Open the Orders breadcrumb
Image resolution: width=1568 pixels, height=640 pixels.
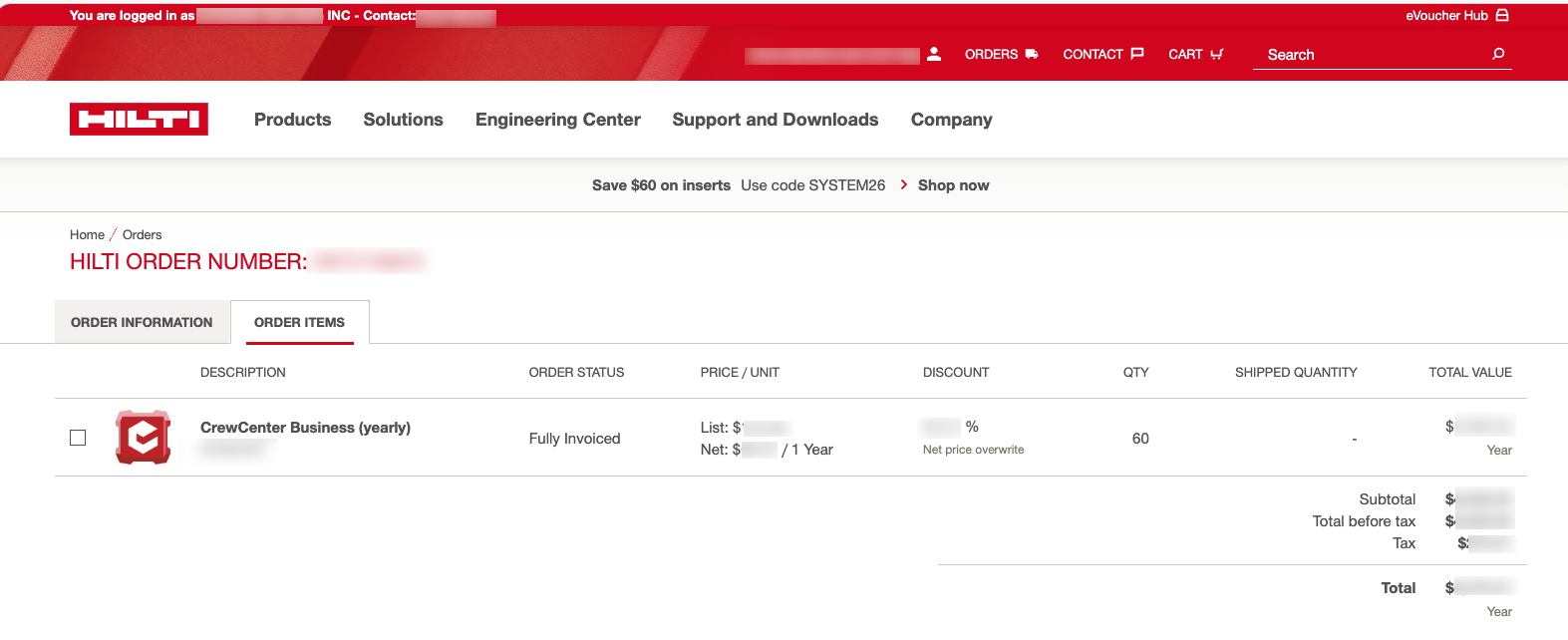[142, 234]
